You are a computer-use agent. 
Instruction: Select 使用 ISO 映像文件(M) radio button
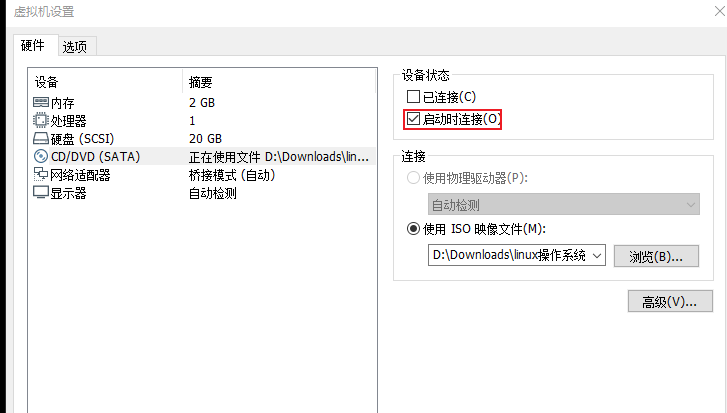pyautogui.click(x=413, y=229)
